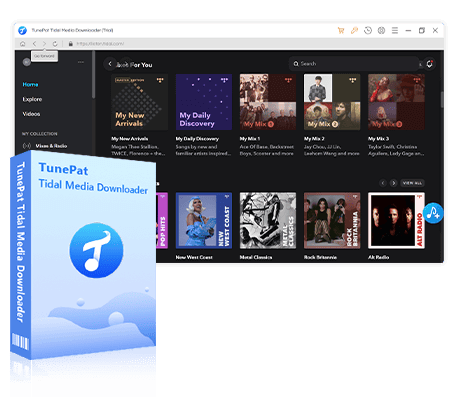The image size is (458, 397).
Task: Click the My New Arrivals title link
Action: point(130,139)
